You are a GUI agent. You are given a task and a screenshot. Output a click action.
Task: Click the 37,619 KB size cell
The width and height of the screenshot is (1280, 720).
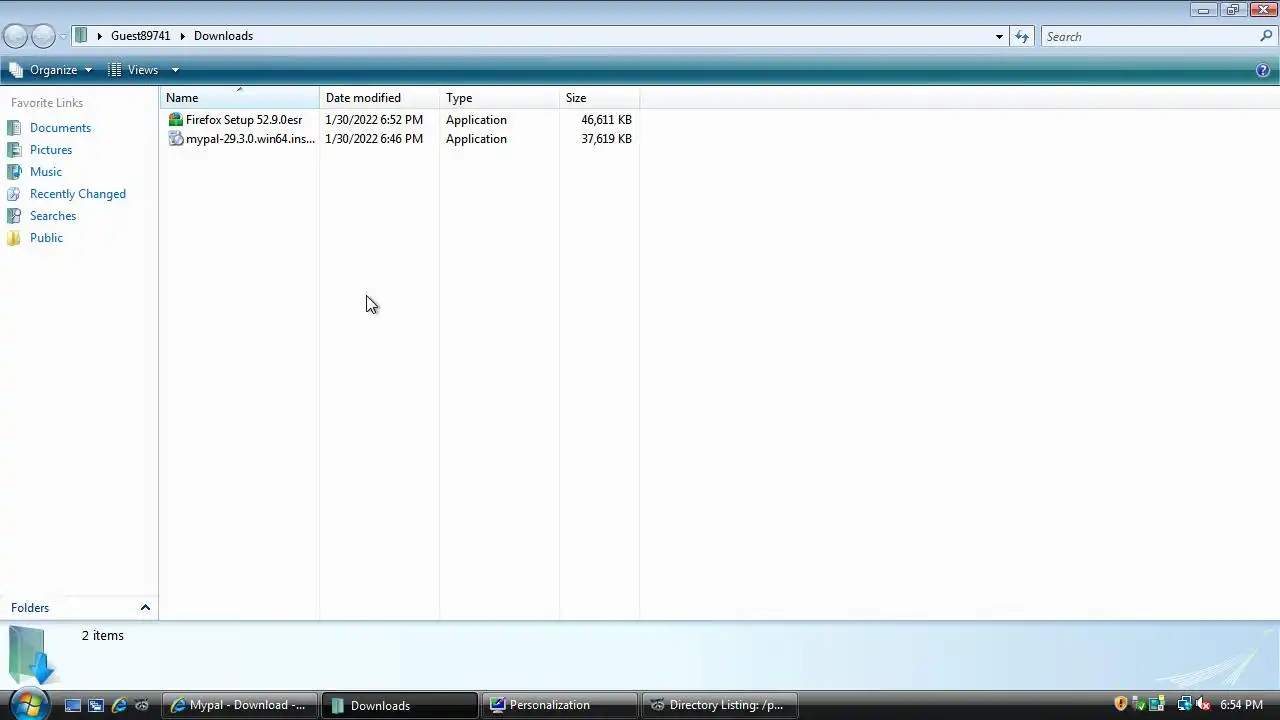point(606,139)
